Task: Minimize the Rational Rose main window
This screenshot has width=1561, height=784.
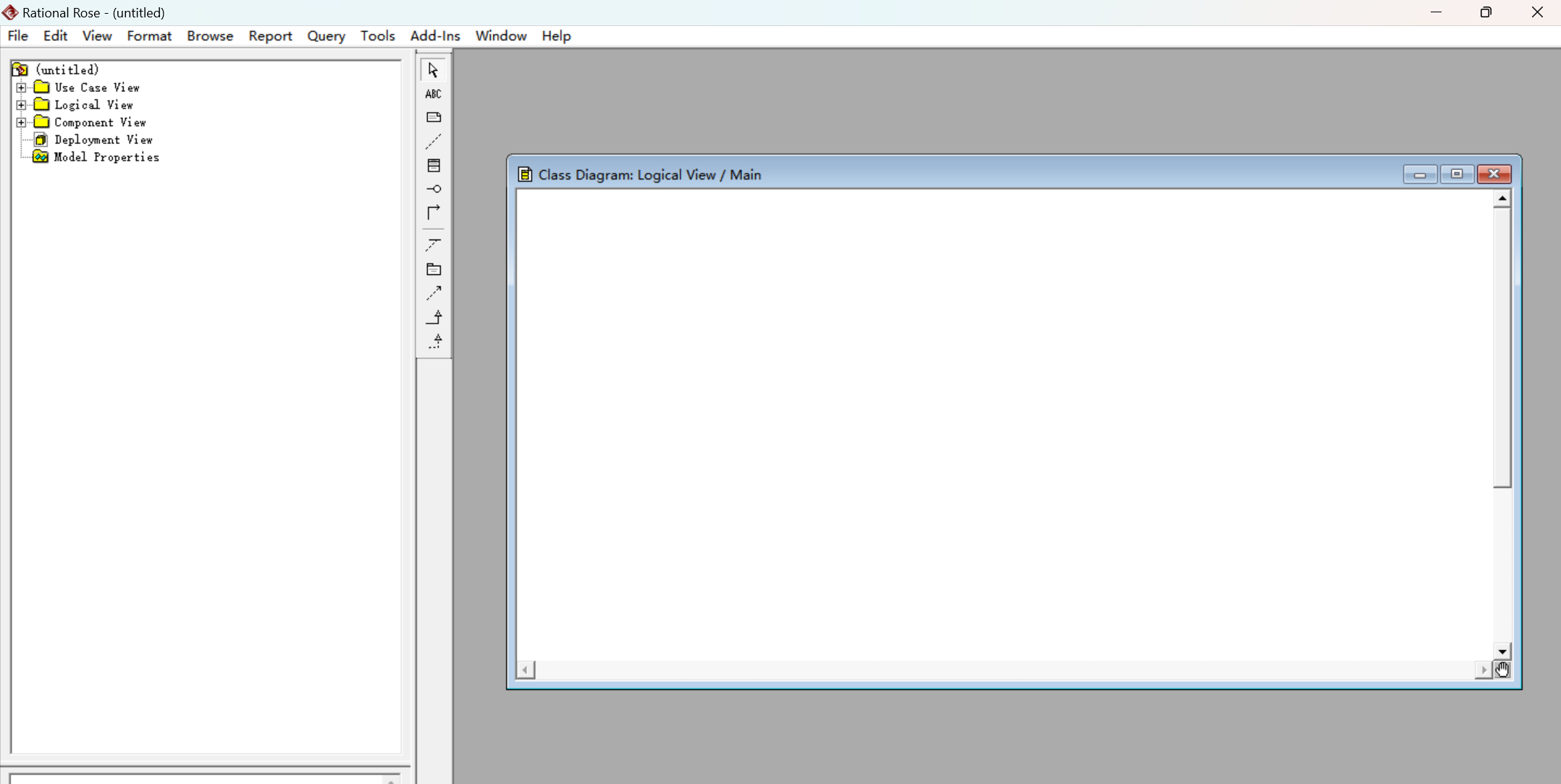Action: click(1436, 12)
